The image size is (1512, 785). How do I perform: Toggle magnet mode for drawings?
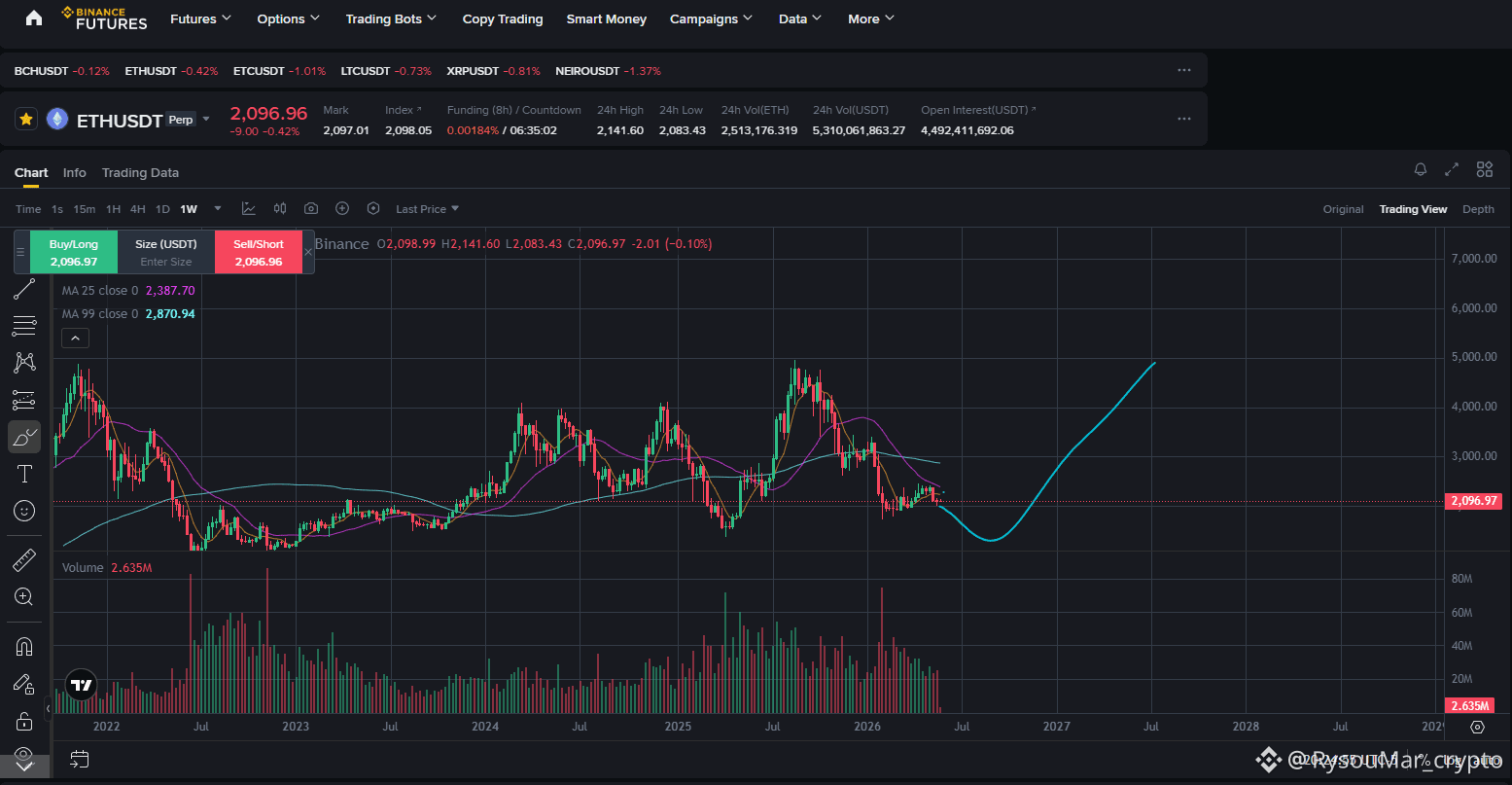[x=24, y=647]
